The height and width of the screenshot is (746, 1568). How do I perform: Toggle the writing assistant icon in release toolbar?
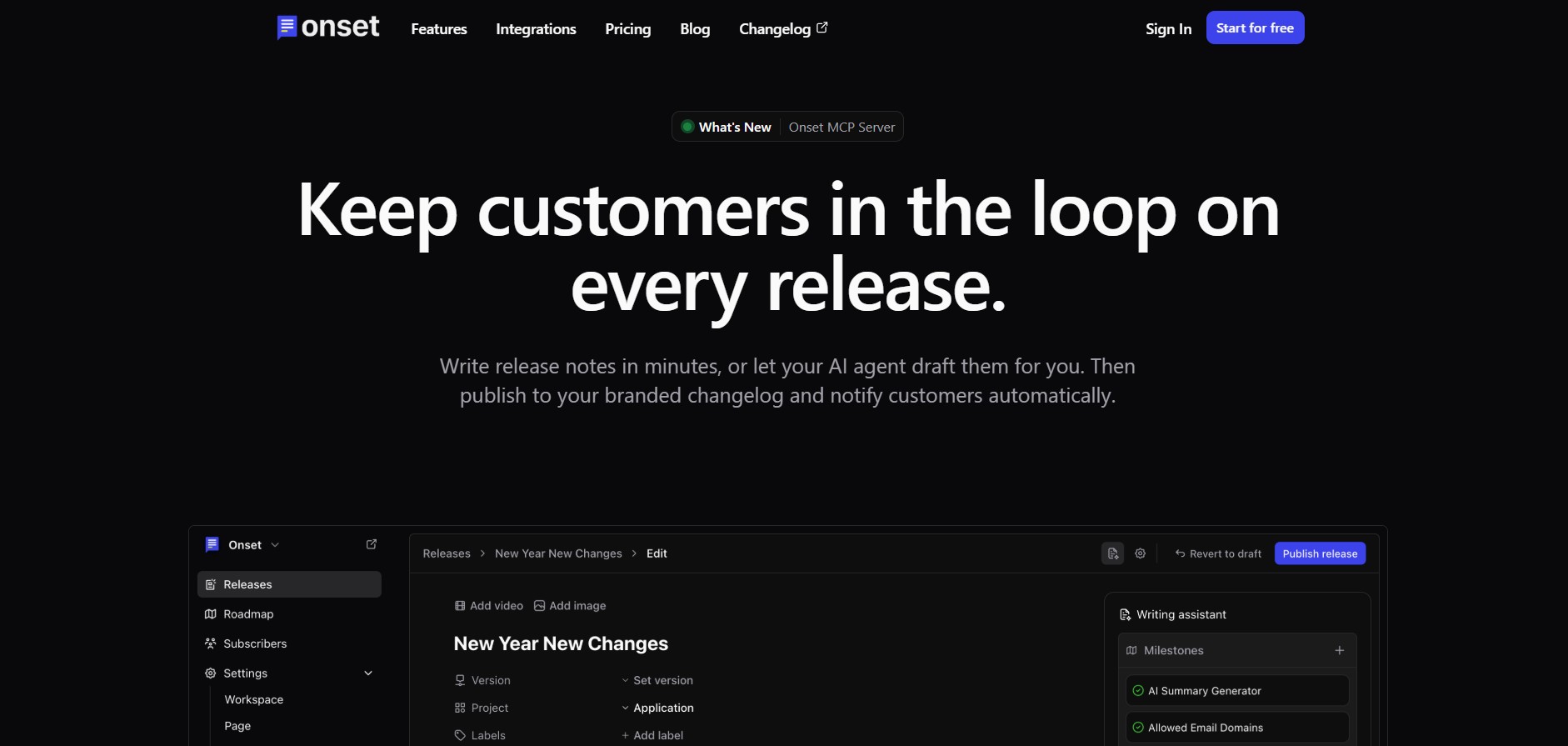pyautogui.click(x=1112, y=553)
